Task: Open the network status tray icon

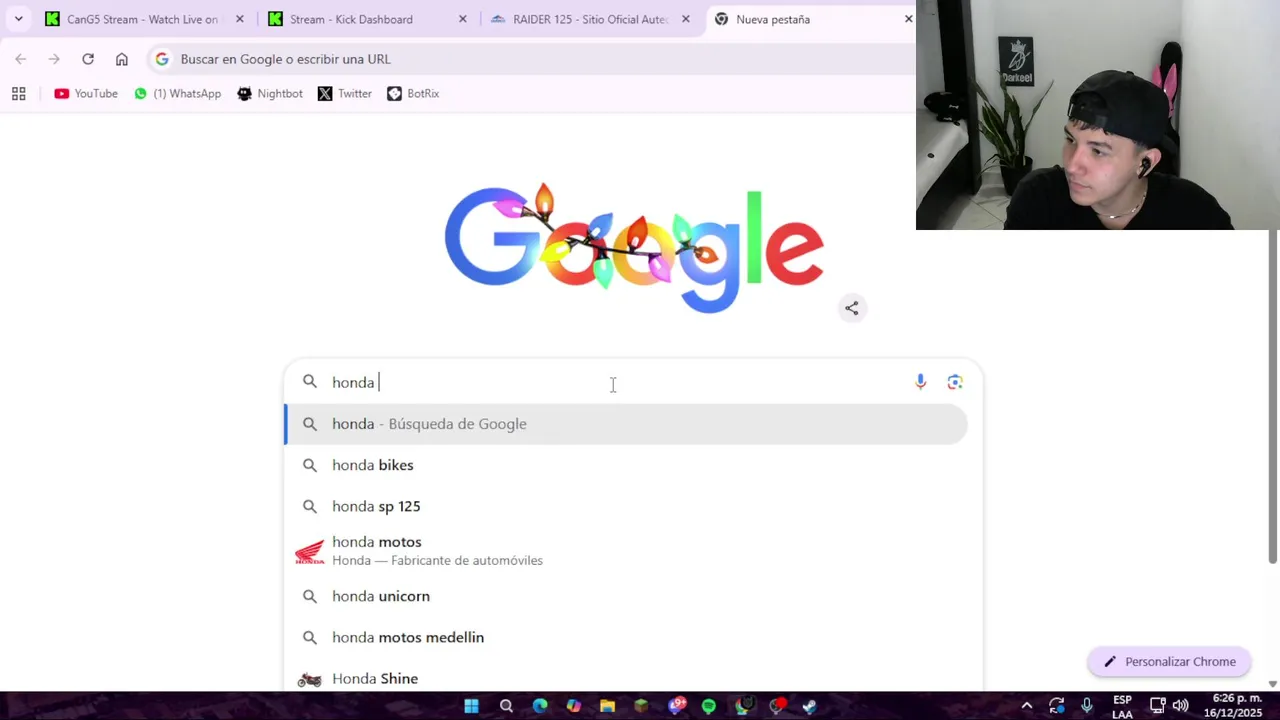Action: [1157, 706]
